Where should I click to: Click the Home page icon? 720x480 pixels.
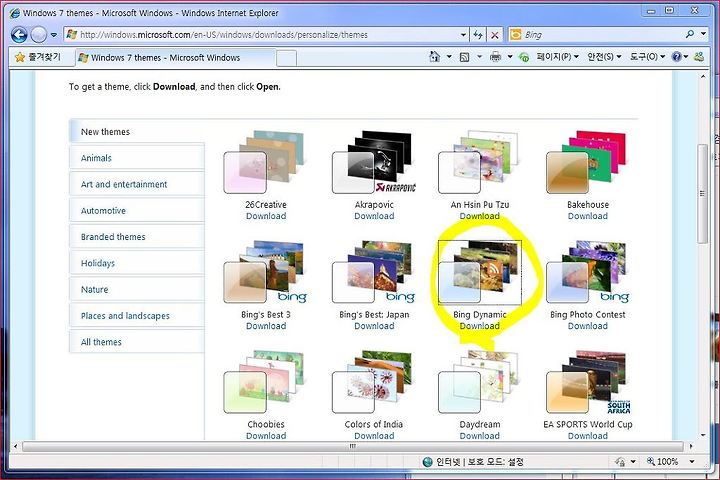point(434,56)
